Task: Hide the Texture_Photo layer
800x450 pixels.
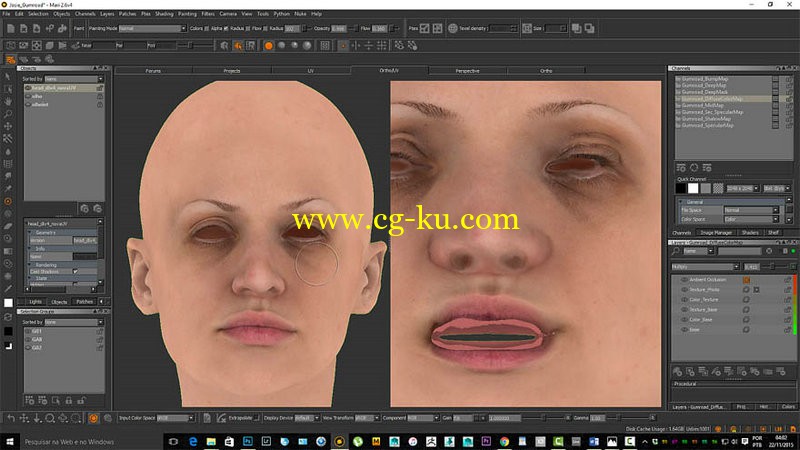Action: coord(684,290)
